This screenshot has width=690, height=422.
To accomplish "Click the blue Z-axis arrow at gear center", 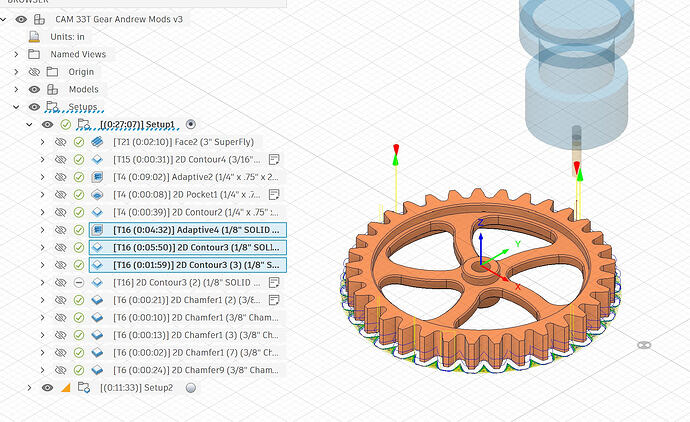I will [x=481, y=240].
